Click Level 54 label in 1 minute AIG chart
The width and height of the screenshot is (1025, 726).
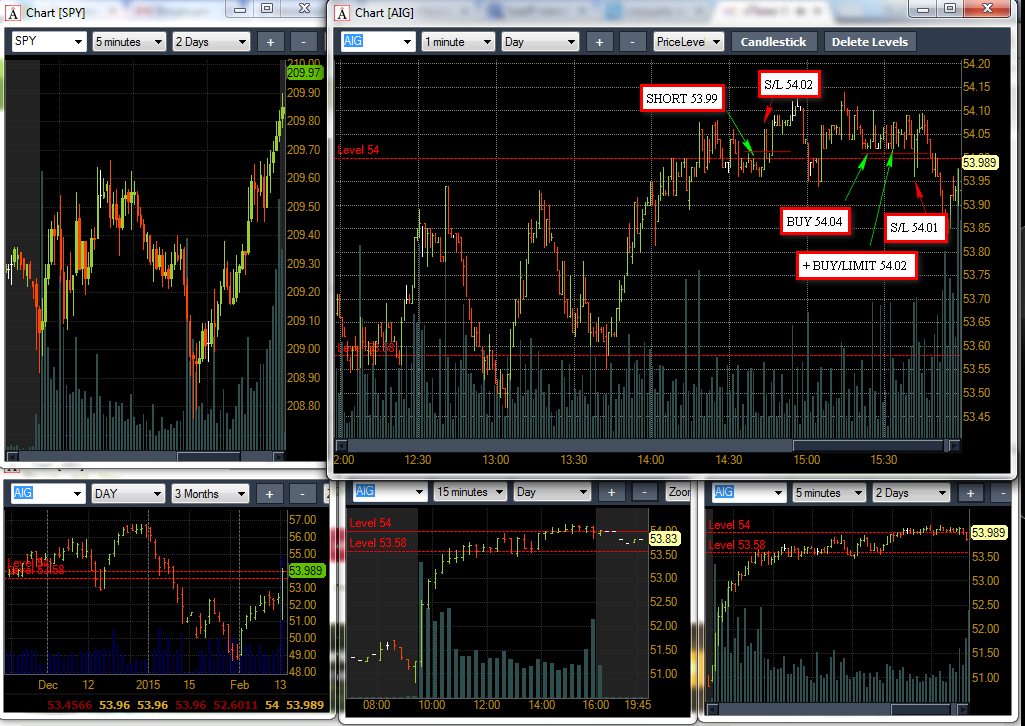click(x=358, y=150)
